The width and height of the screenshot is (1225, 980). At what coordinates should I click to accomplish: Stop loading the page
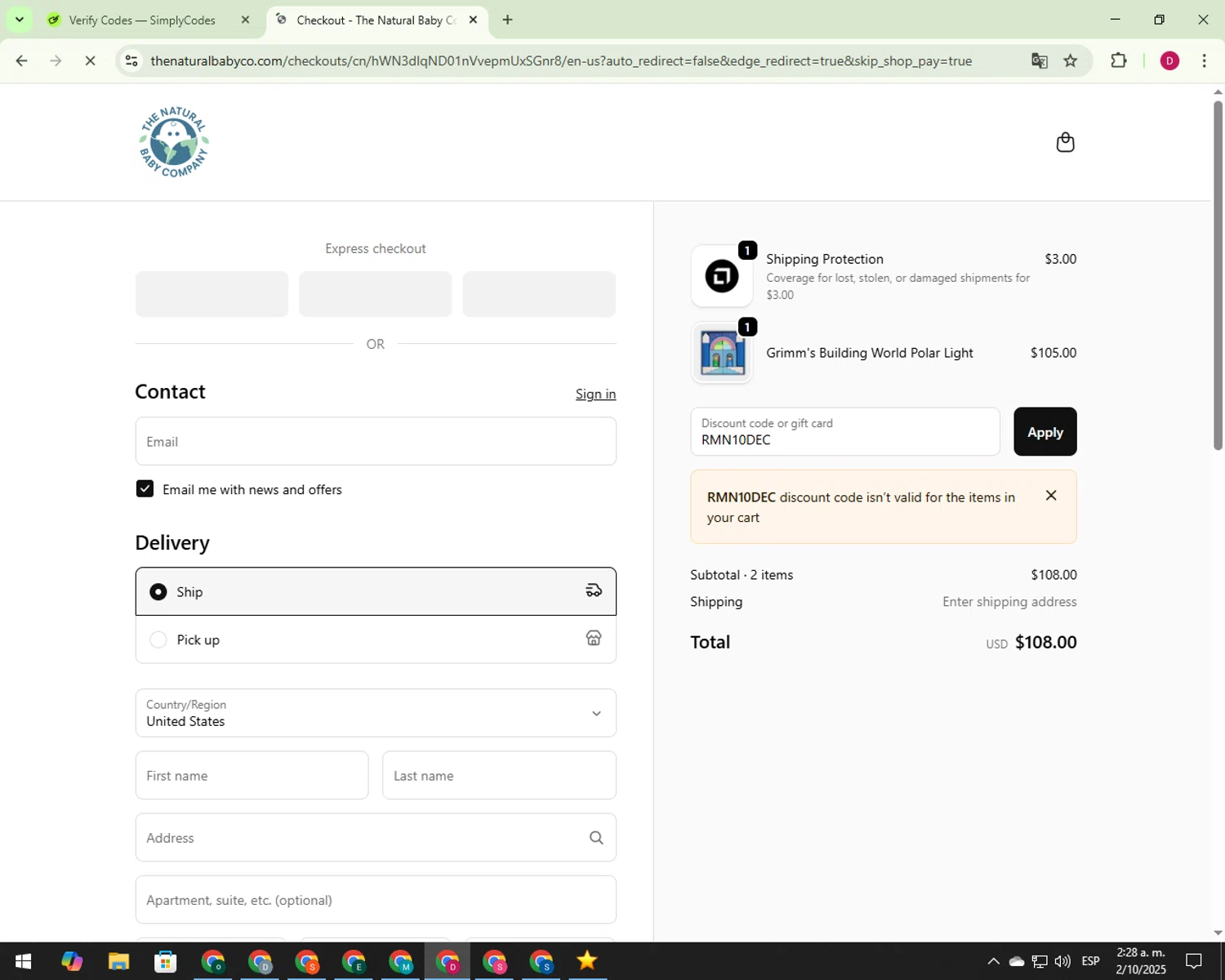coord(90,60)
